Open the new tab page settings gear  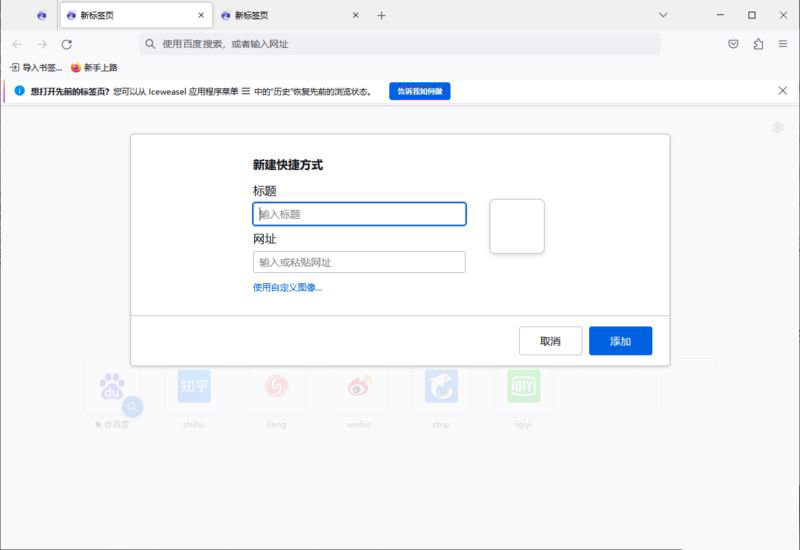click(778, 128)
